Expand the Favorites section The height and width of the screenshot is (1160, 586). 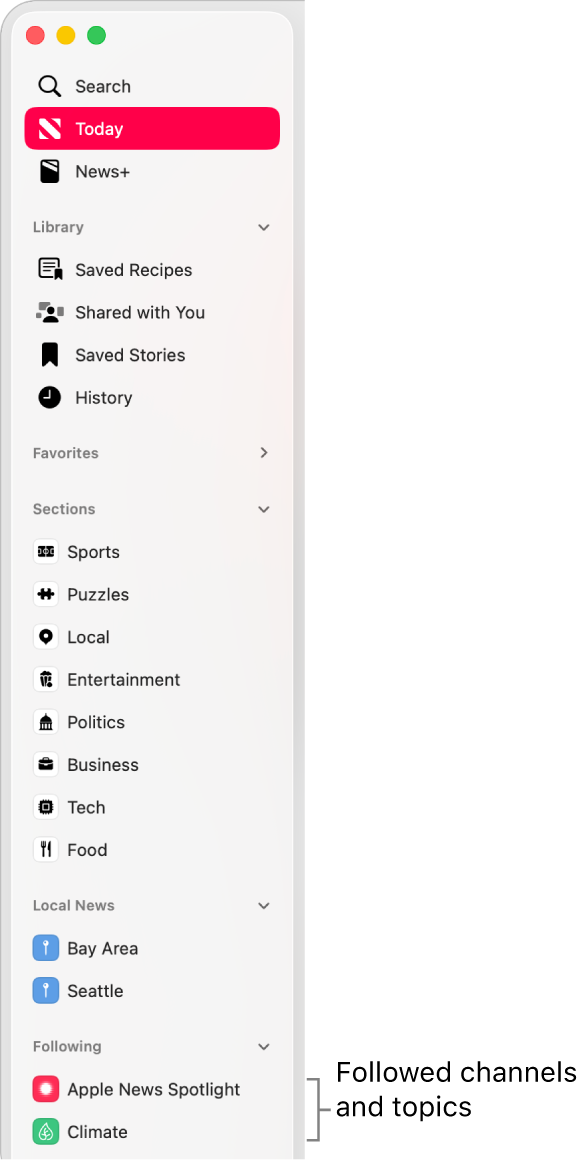[x=263, y=453]
